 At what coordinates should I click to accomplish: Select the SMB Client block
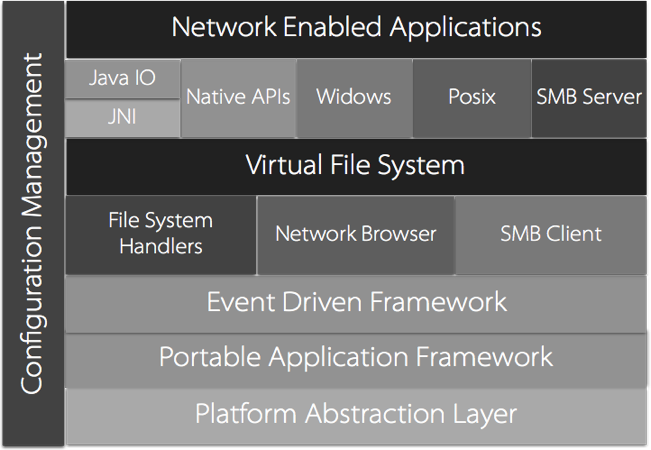(550, 234)
